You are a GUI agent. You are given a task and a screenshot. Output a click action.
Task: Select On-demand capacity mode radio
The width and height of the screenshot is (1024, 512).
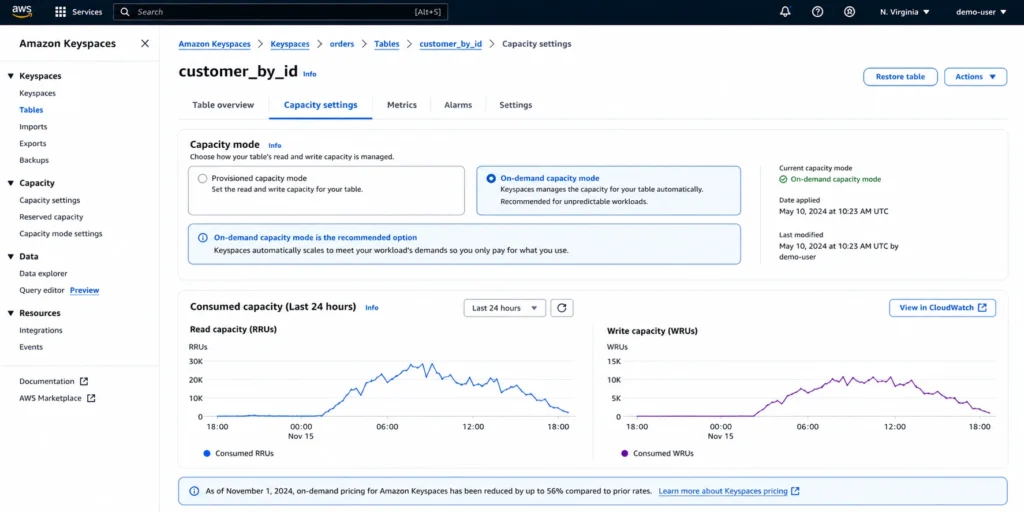click(x=491, y=178)
